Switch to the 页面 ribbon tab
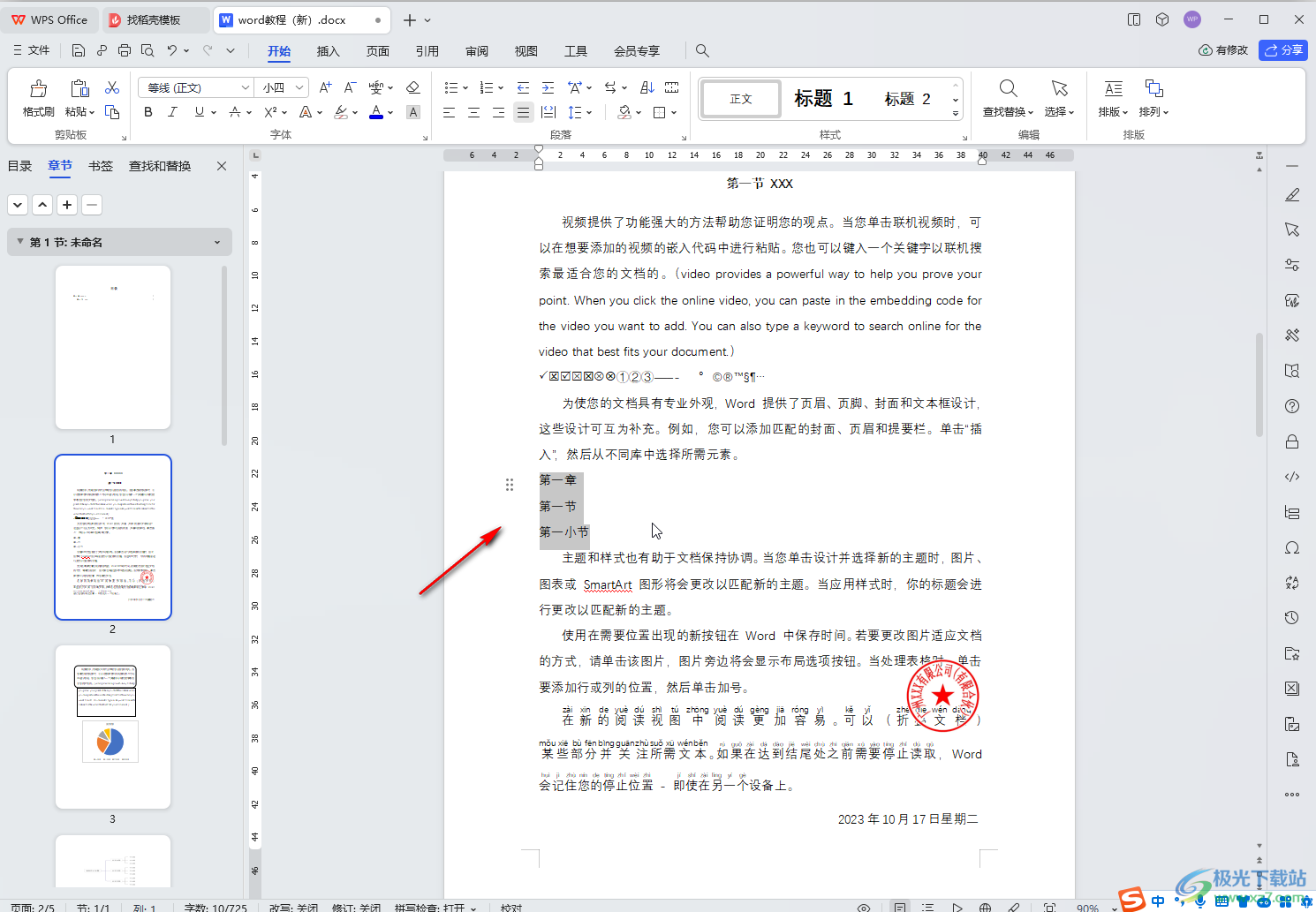Image resolution: width=1316 pixels, height=912 pixels. click(x=378, y=51)
